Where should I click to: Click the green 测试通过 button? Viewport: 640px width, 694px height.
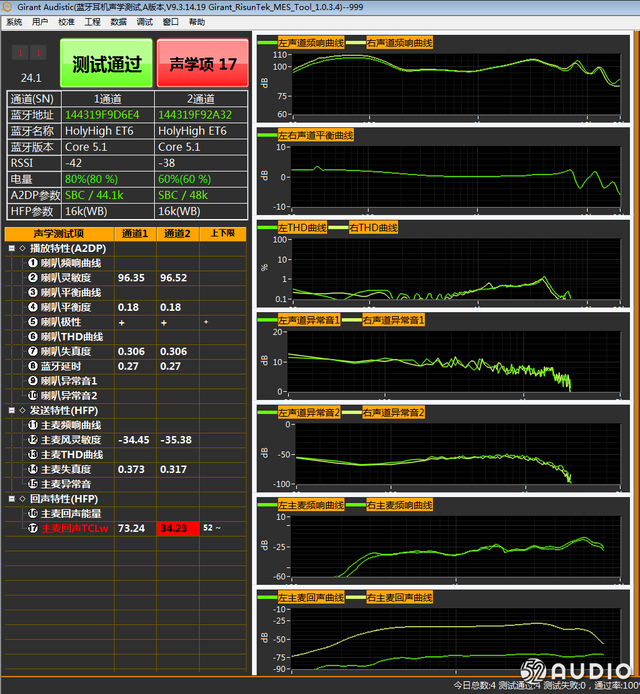pos(106,63)
